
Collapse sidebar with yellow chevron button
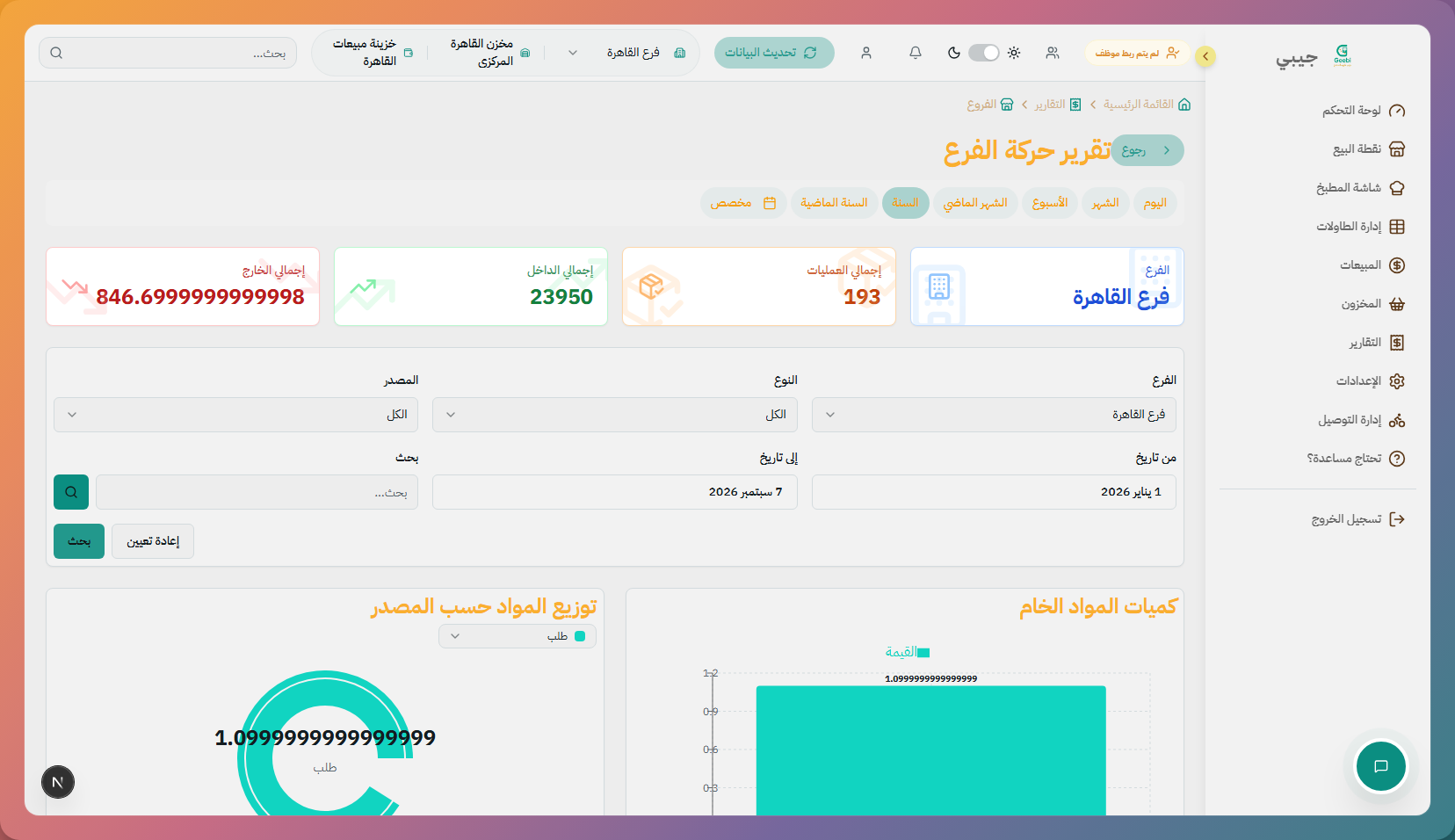[1205, 56]
